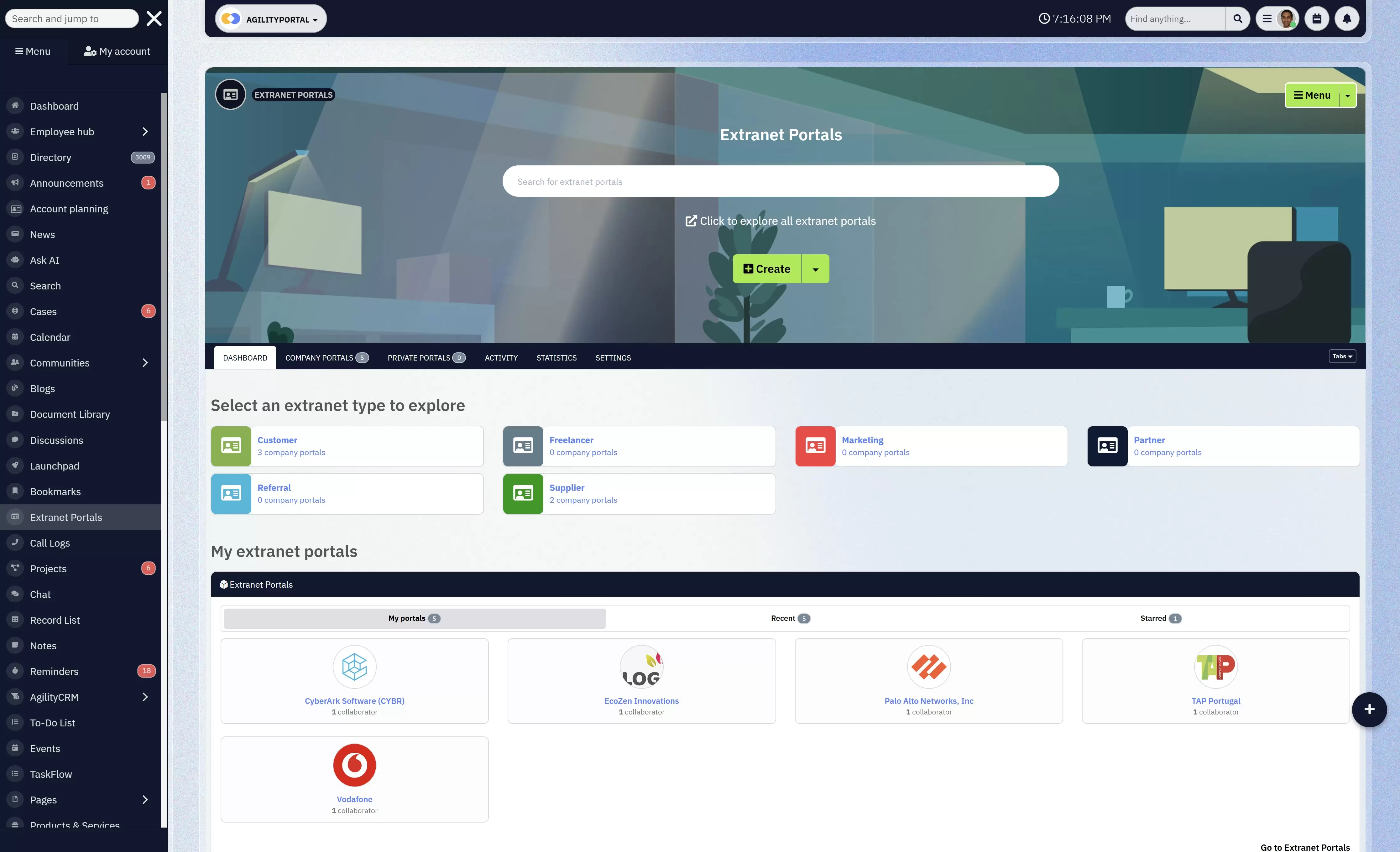This screenshot has height=852, width=1400.
Task: Open the Tabs dropdown
Action: click(1342, 356)
